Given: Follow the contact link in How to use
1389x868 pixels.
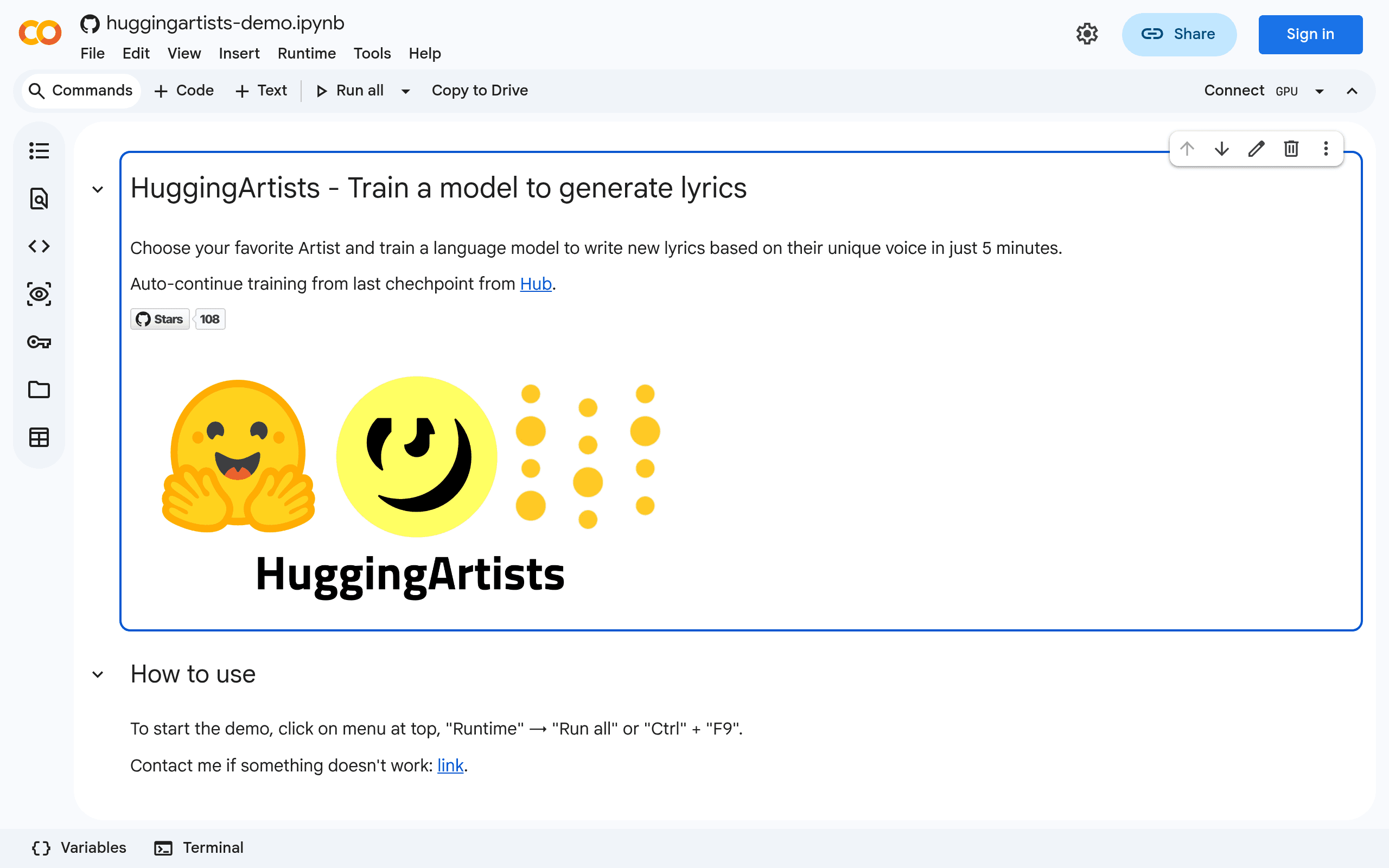Looking at the screenshot, I should click(x=450, y=765).
